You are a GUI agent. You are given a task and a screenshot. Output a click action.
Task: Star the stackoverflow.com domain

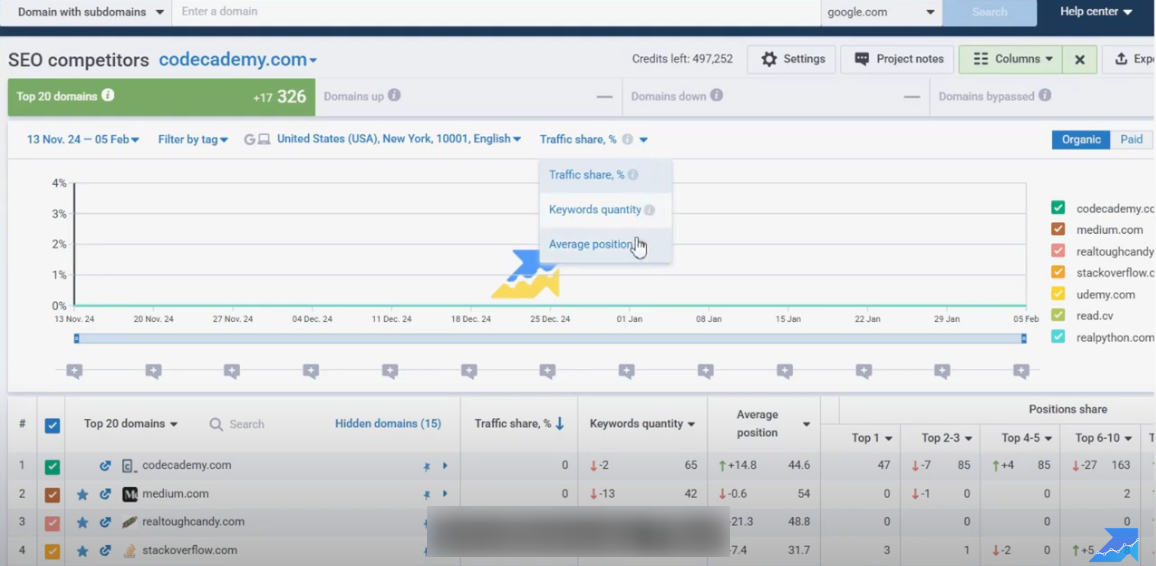pyautogui.click(x=83, y=551)
